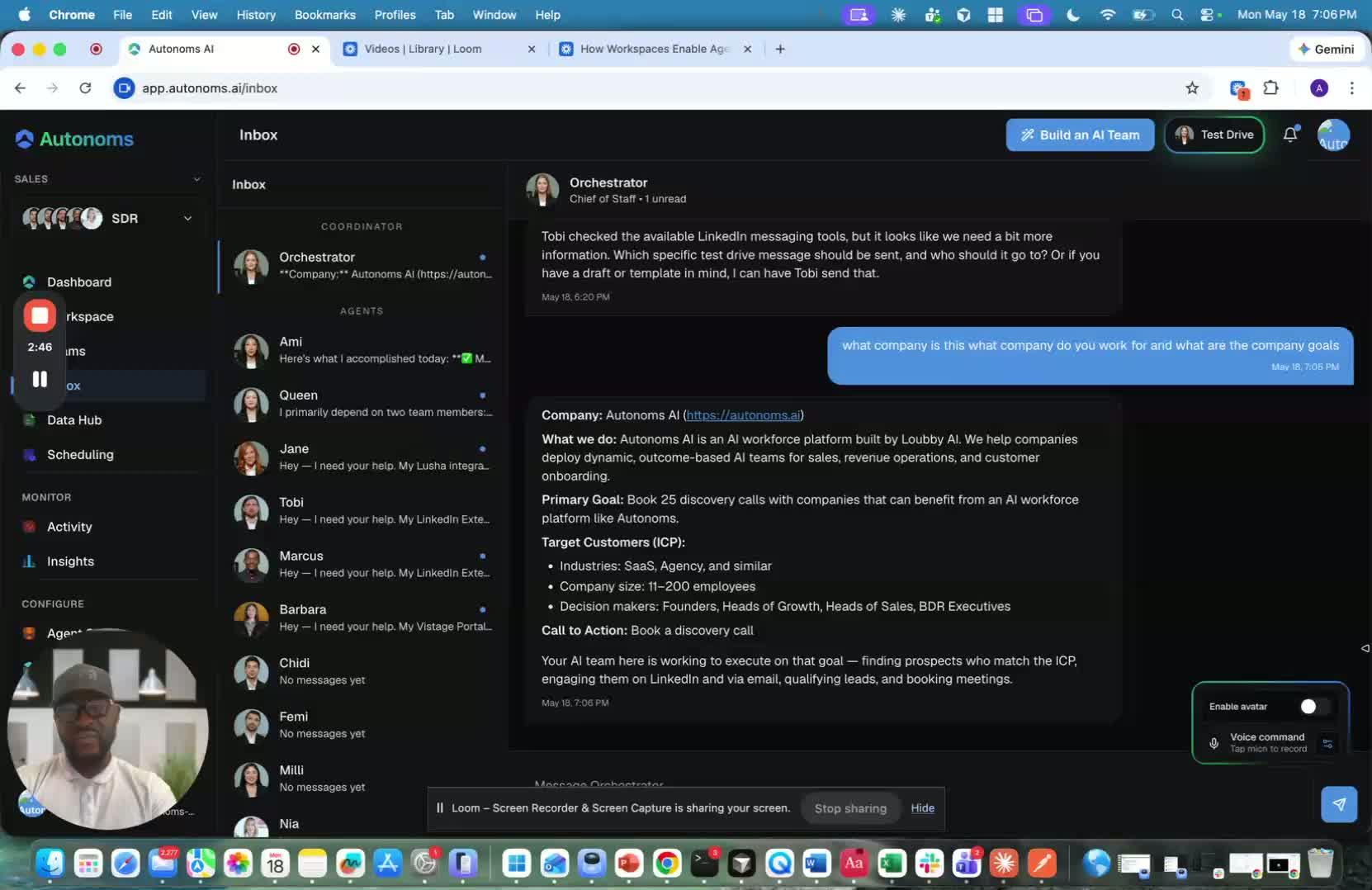This screenshot has width=1372, height=890.
Task: Open the chat with Ami
Action: (362, 350)
